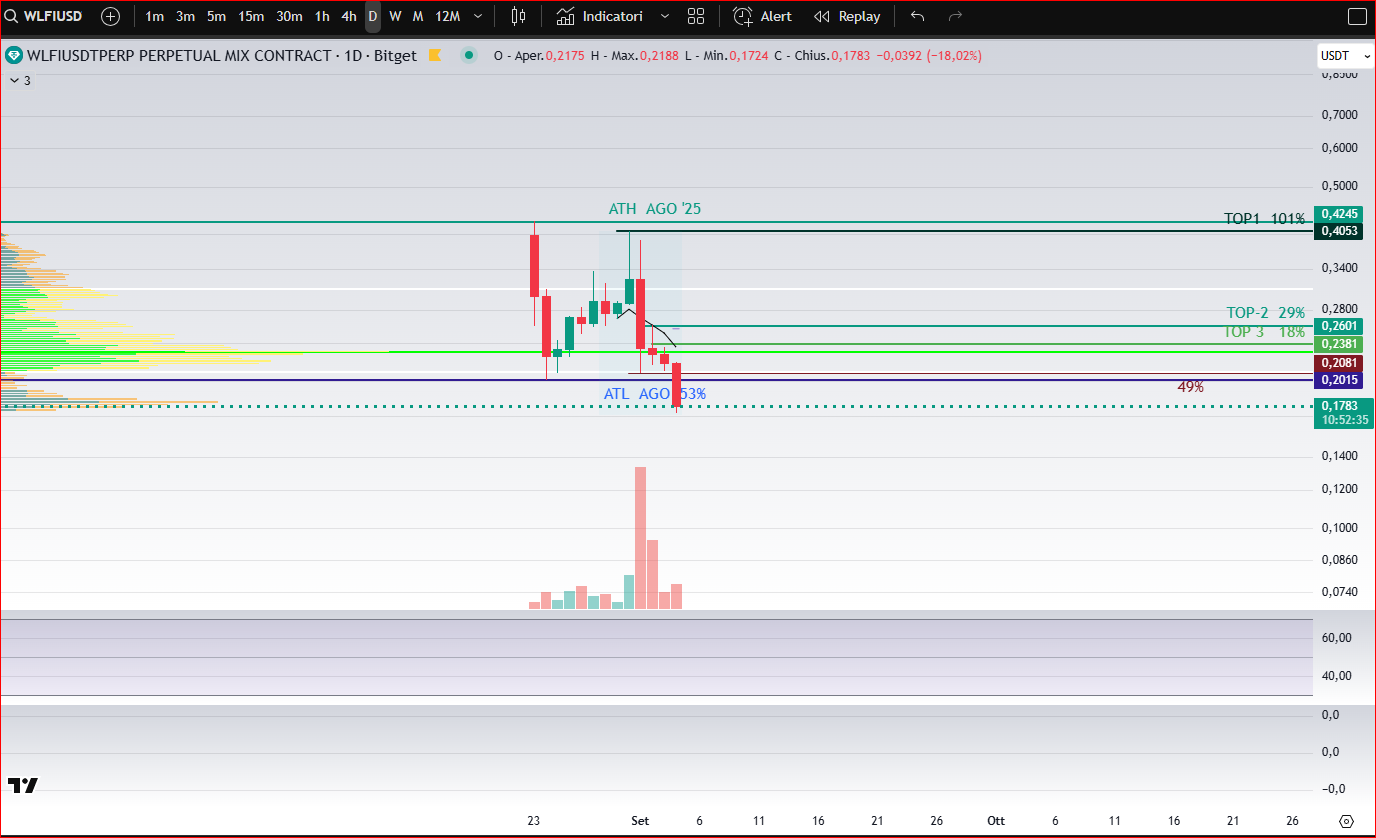Open the layout templates grid icon
This screenshot has height=838, width=1376.
(696, 16)
